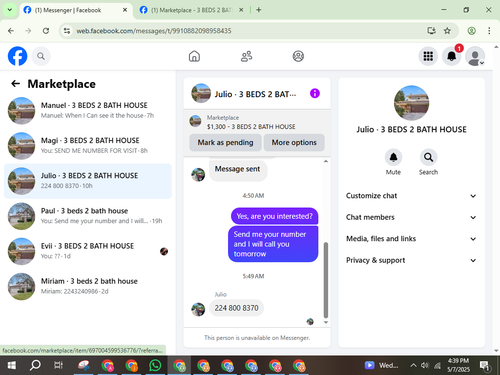Expand the Customize chat section
Image resolution: width=500 pixels, height=375 pixels.
[411, 196]
